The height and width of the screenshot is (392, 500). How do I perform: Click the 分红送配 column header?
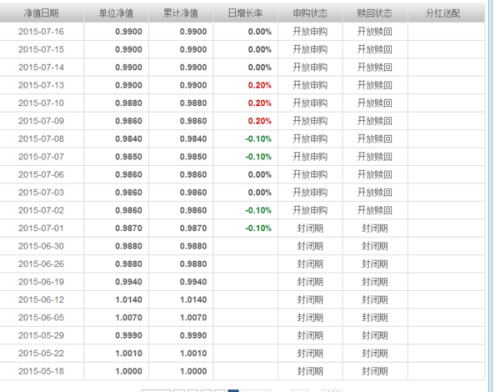[x=443, y=13]
